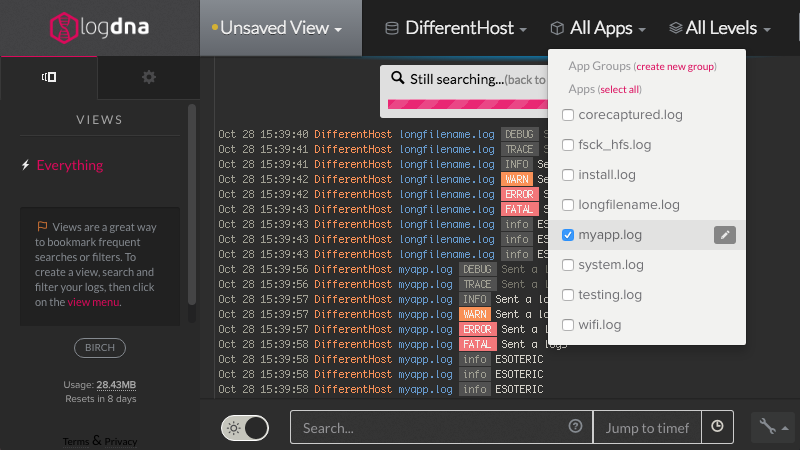Click the BIRCH plan button
This screenshot has height=450, width=800.
click(x=100, y=347)
